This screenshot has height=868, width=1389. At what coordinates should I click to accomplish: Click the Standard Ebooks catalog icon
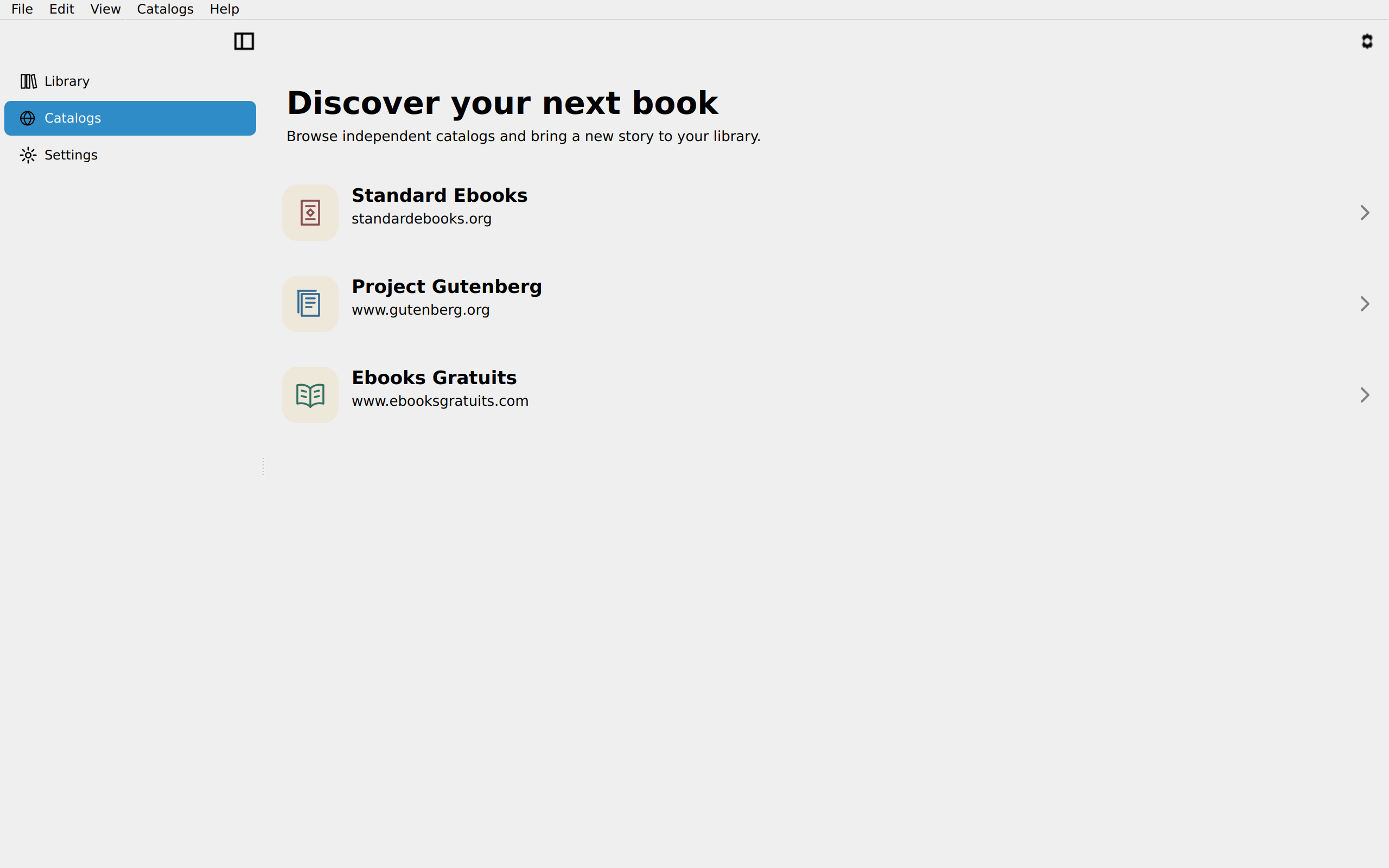coord(310,213)
